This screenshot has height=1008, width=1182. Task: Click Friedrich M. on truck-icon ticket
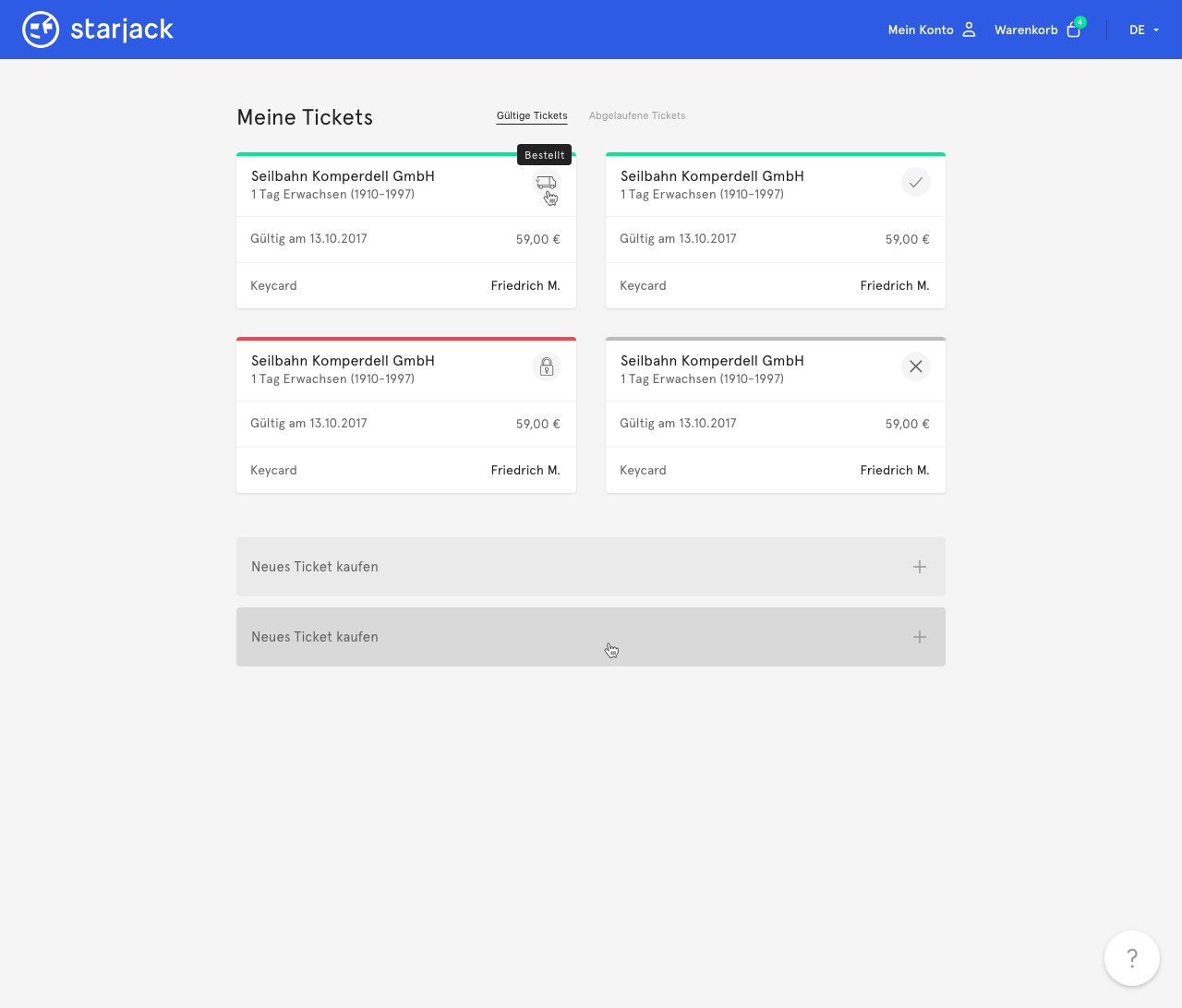tap(525, 285)
